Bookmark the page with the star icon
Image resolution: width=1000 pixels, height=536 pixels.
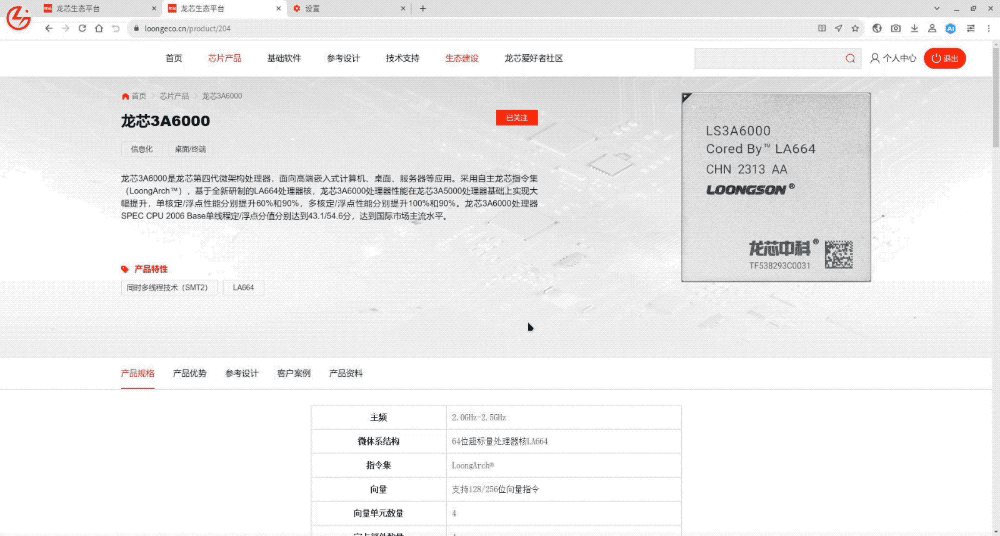[x=854, y=28]
